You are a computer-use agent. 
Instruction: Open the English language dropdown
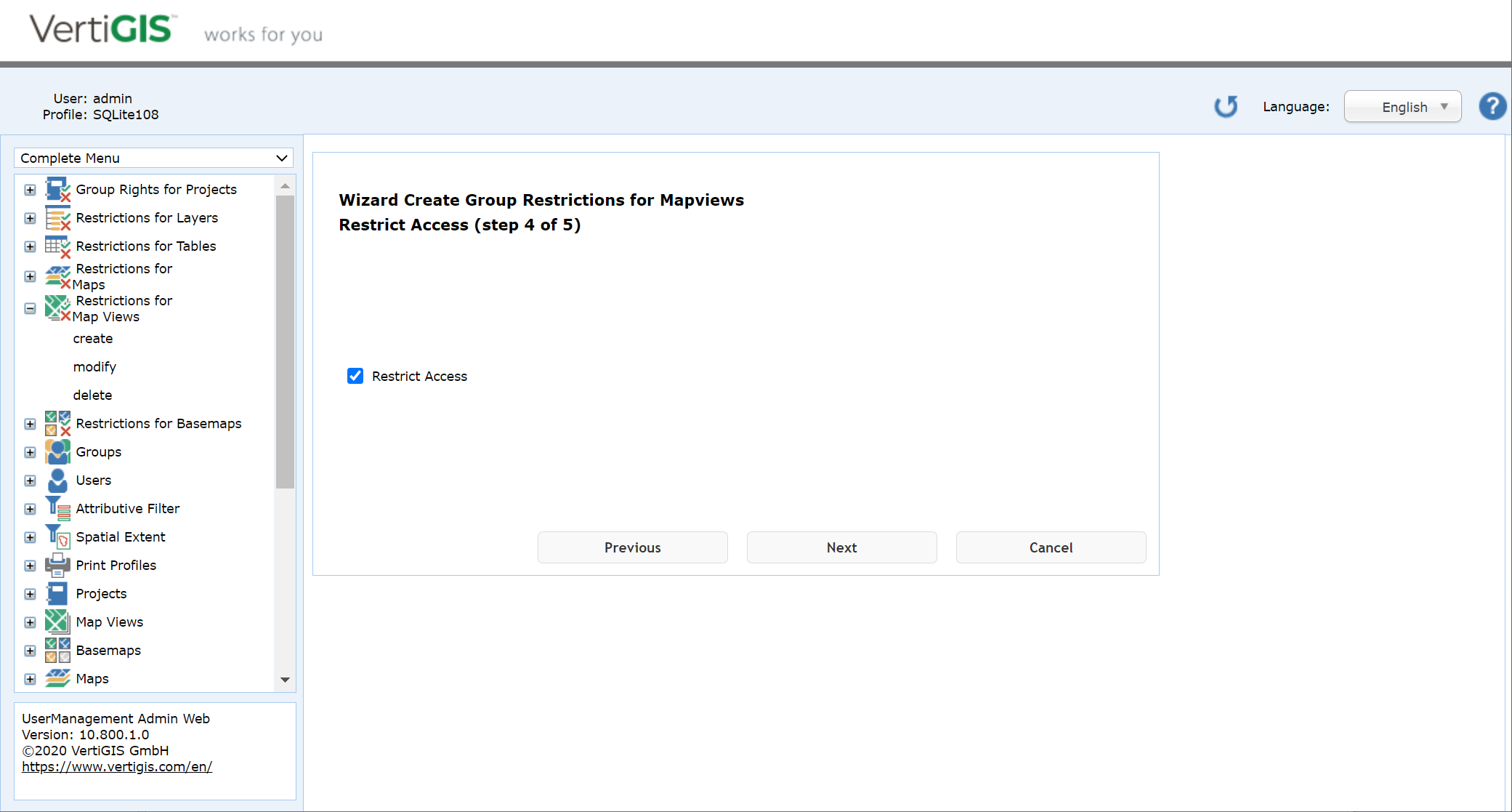(1402, 106)
